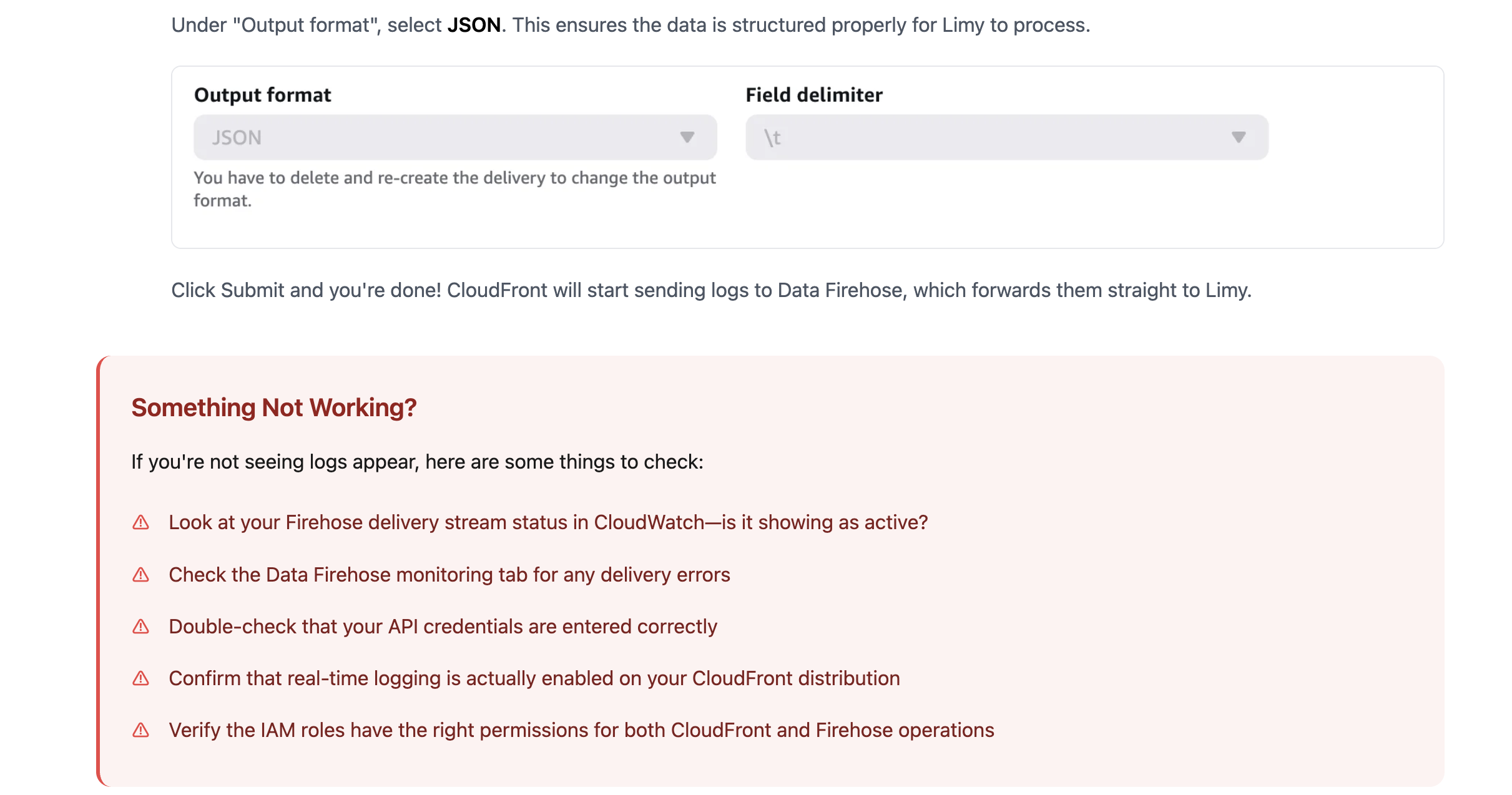Click warning icon beside Firehose delivery stream status
Viewport: 1512px width, 795px height.
pos(141,522)
